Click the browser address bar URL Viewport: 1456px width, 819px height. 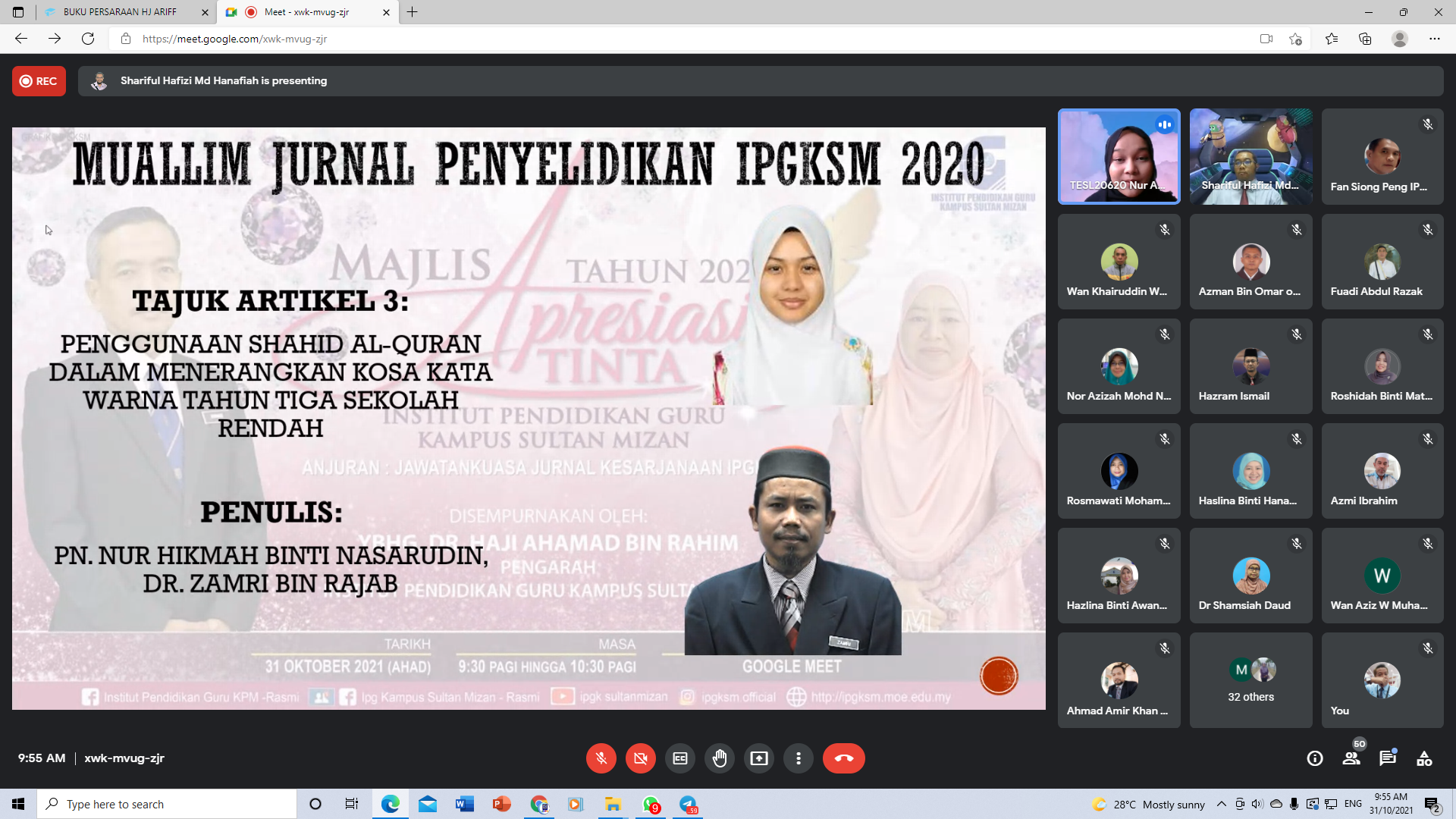234,39
